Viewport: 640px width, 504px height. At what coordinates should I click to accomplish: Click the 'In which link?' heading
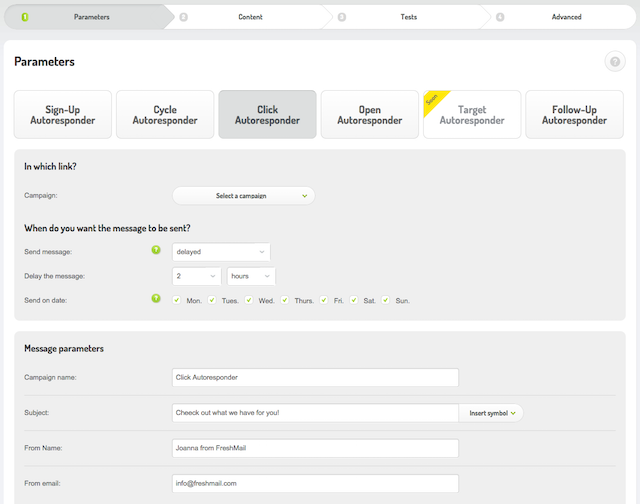[x=50, y=167]
